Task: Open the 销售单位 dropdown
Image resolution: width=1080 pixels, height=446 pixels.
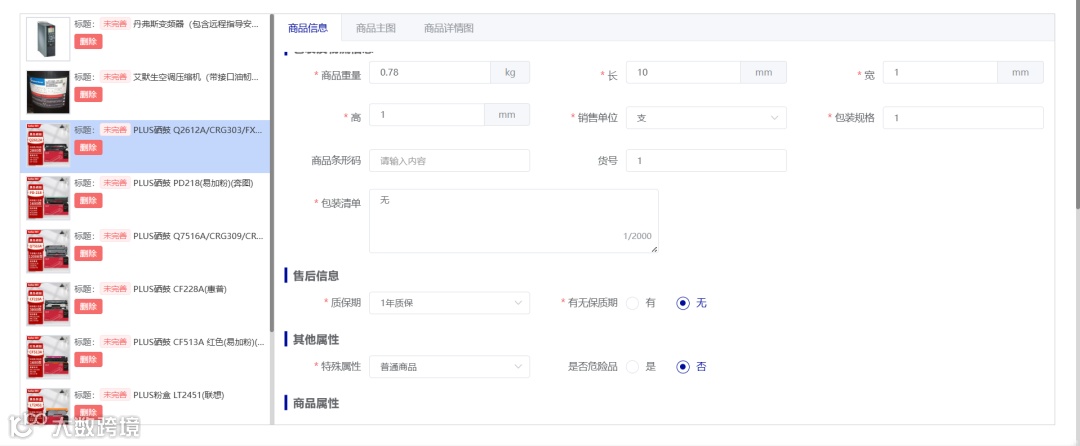Action: point(706,118)
